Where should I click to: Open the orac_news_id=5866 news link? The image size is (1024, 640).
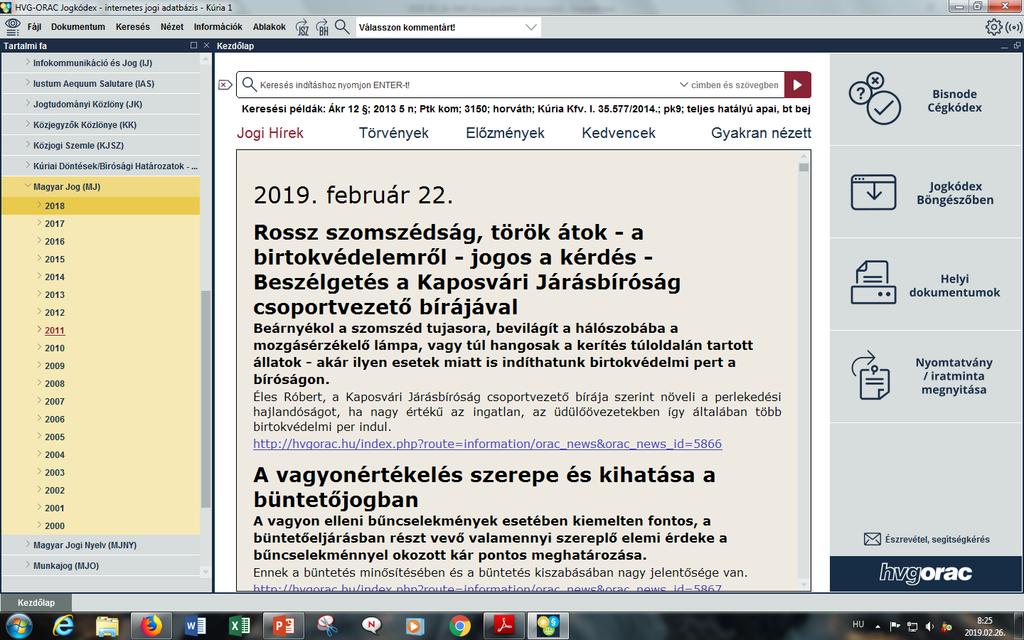(487, 443)
